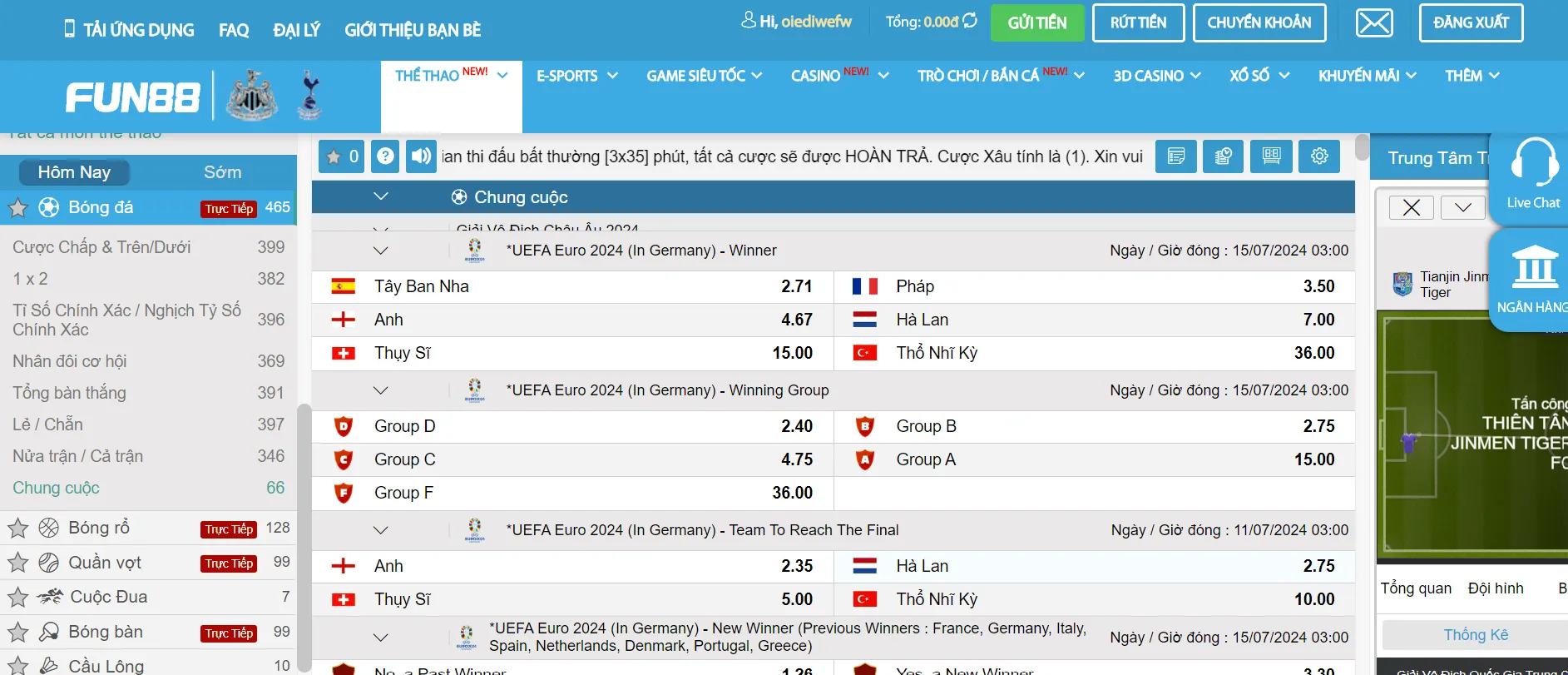Click the Chuyển Khoản transfer button
This screenshot has width=1568, height=675.
point(1259,23)
